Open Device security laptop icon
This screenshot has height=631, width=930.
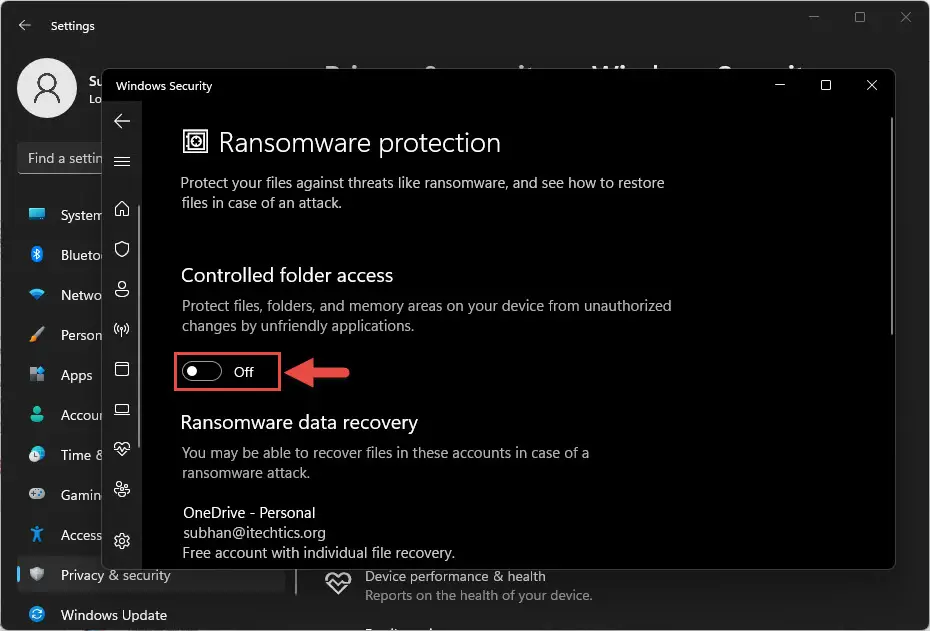pos(122,409)
